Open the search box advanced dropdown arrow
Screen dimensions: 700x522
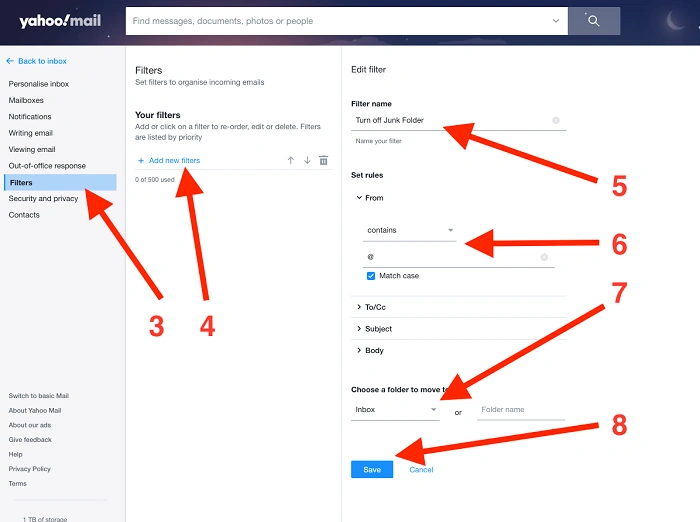click(556, 21)
